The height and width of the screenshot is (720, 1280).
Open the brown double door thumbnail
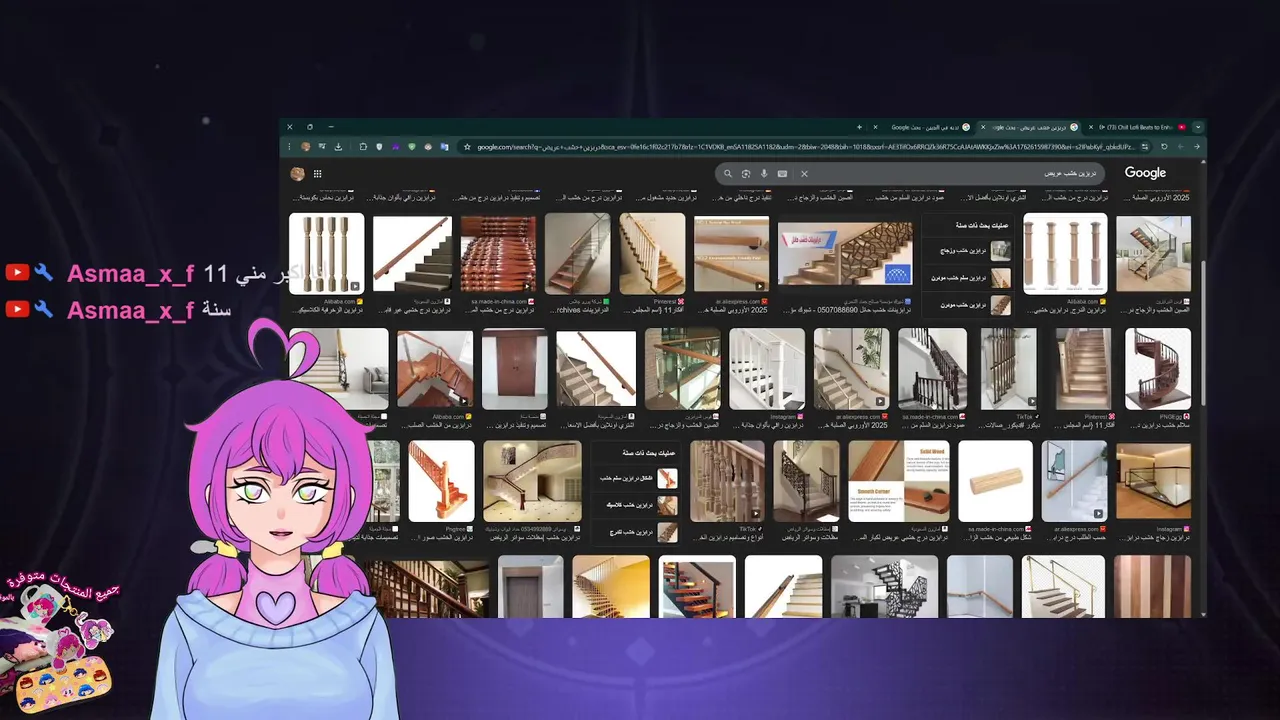click(515, 369)
